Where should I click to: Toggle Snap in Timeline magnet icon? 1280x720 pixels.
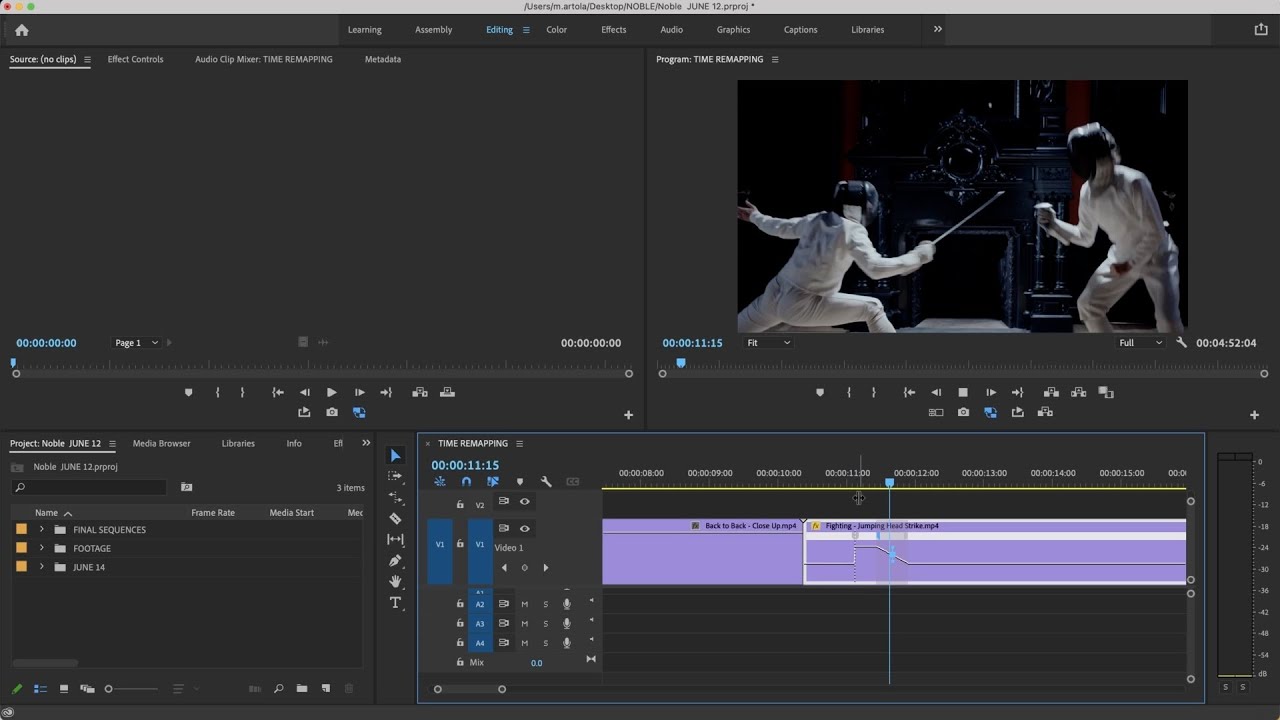click(466, 482)
